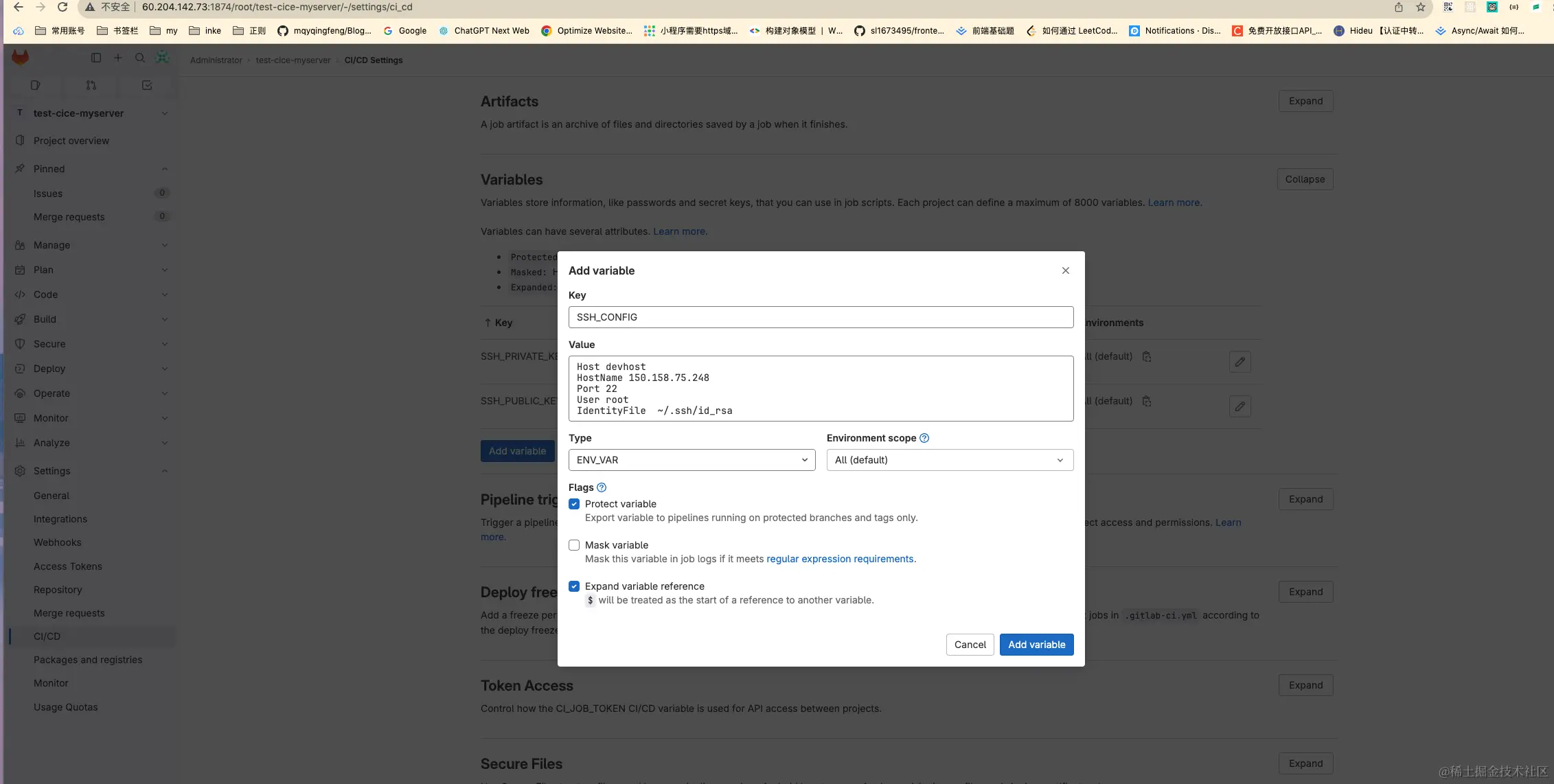Viewport: 1554px width, 784px height.
Task: Enable the Mask variable checkbox
Action: click(574, 545)
